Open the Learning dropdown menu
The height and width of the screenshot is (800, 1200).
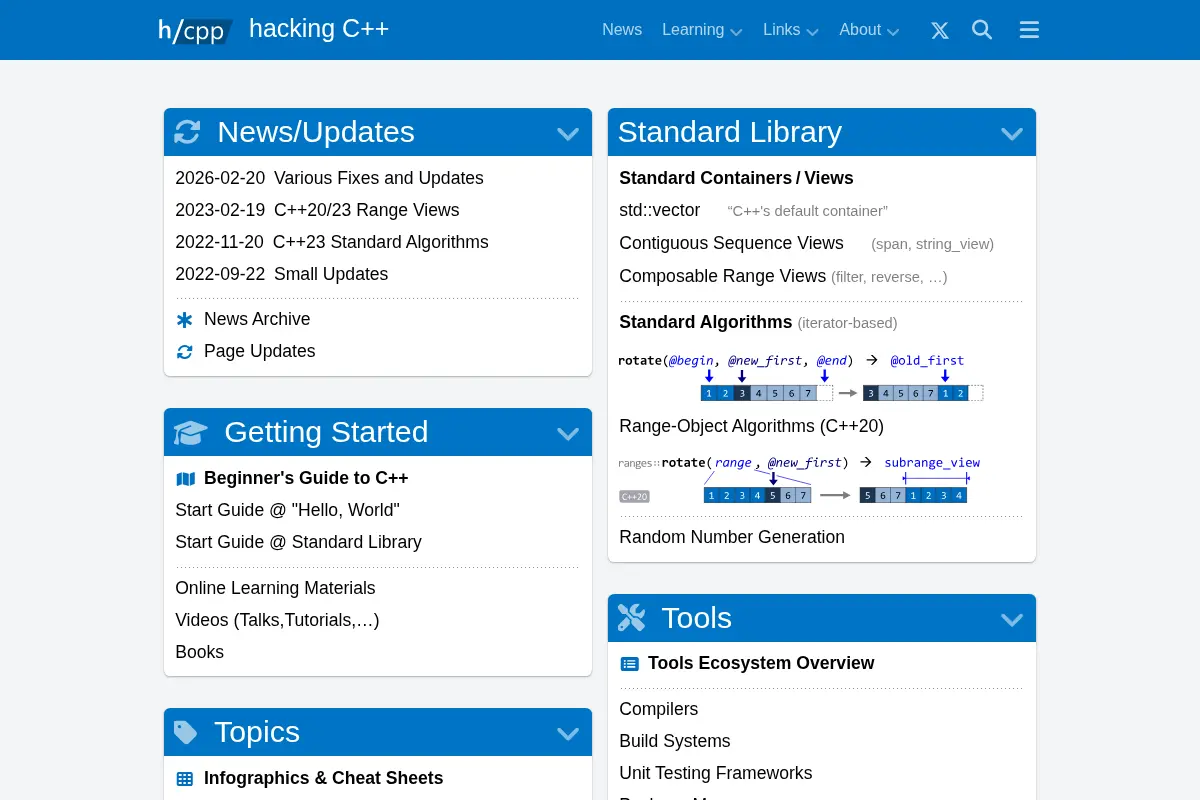(702, 30)
